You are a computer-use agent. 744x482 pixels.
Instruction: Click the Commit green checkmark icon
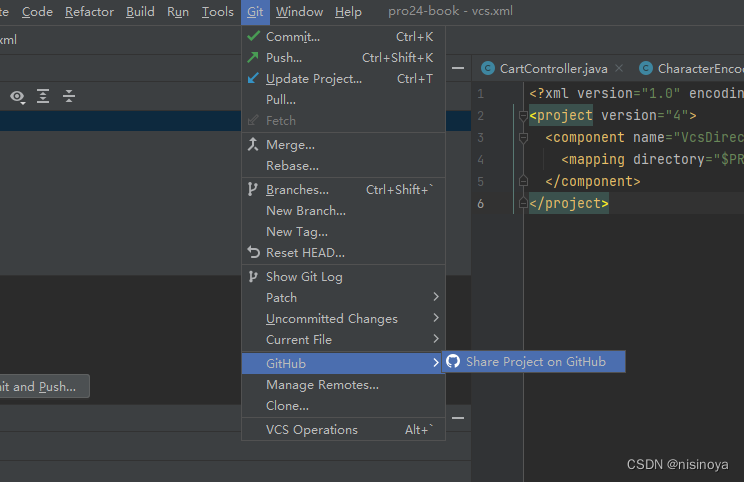253,36
